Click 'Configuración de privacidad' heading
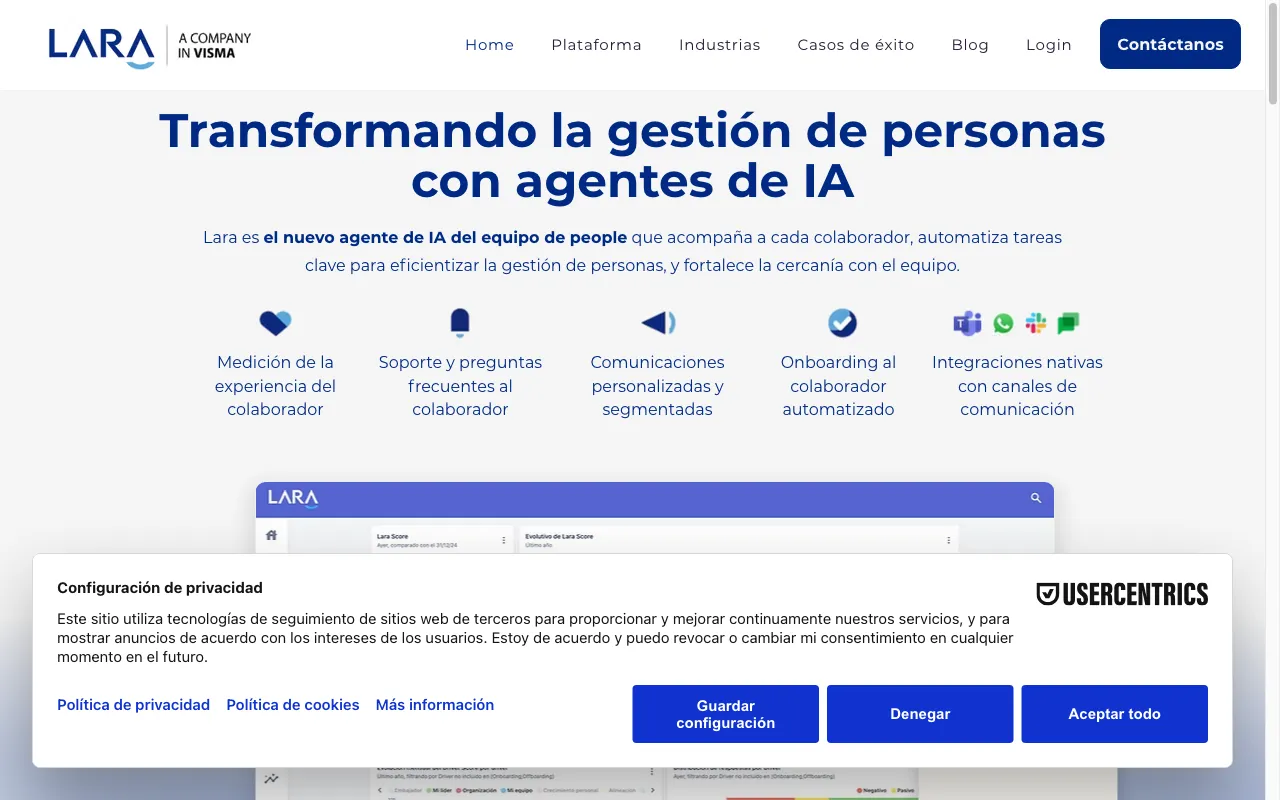Viewport: 1280px width, 800px height. pyautogui.click(x=160, y=588)
